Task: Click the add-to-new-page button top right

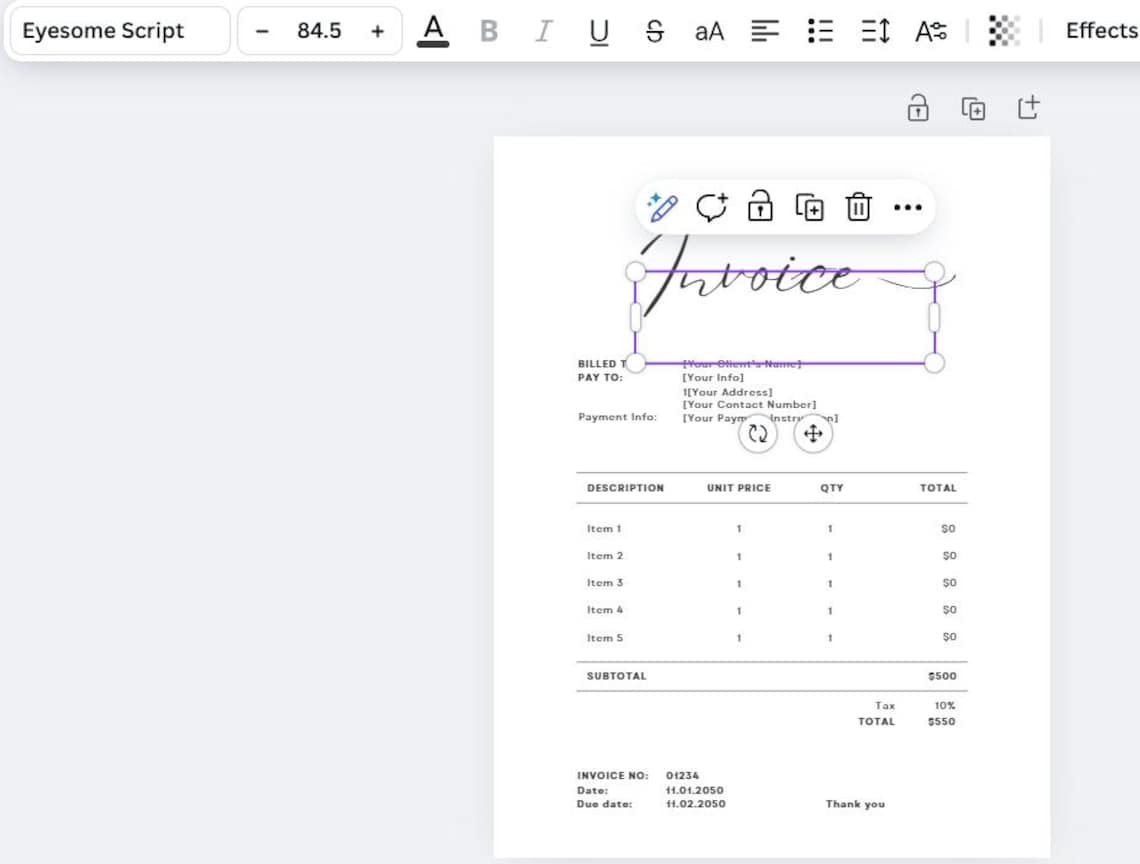Action: pos(1028,107)
